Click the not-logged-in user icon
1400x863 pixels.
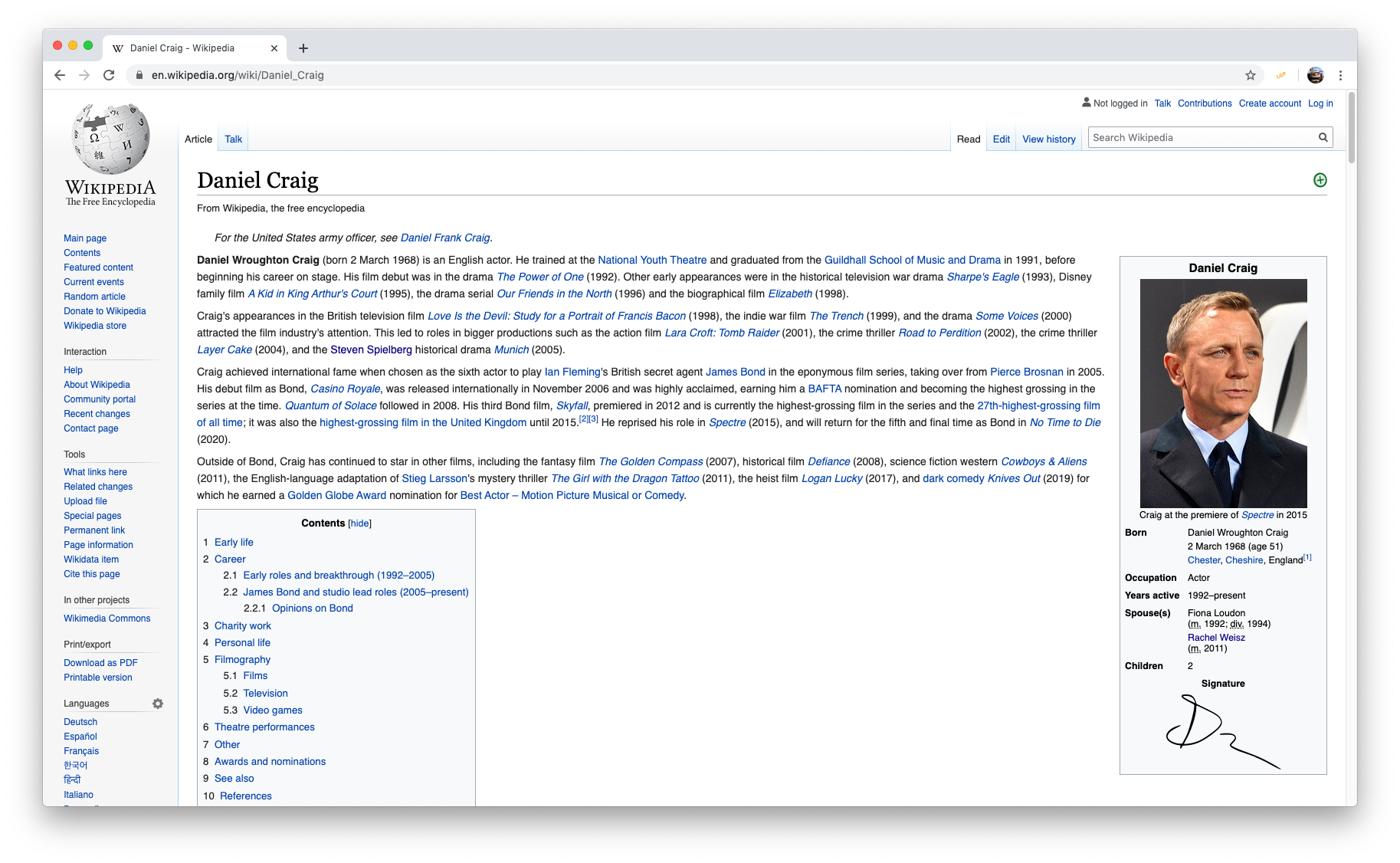click(1086, 103)
